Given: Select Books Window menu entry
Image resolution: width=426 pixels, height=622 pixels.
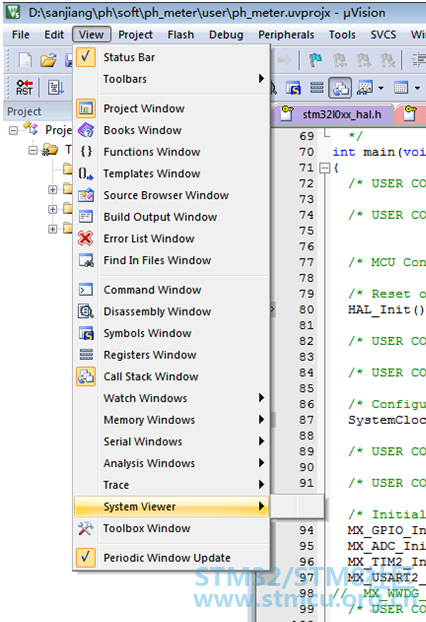Looking at the screenshot, I should (172, 130).
